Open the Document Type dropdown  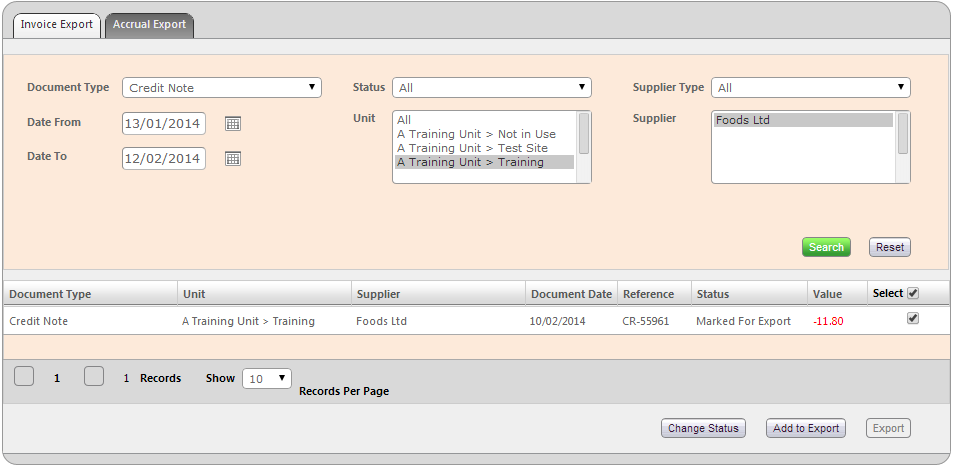(221, 88)
